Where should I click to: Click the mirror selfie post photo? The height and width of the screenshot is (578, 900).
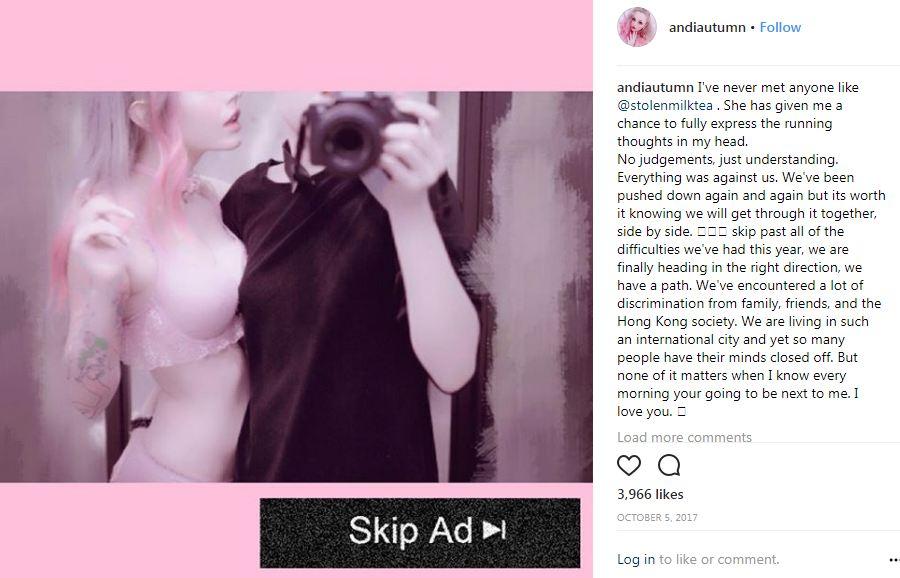(296, 286)
